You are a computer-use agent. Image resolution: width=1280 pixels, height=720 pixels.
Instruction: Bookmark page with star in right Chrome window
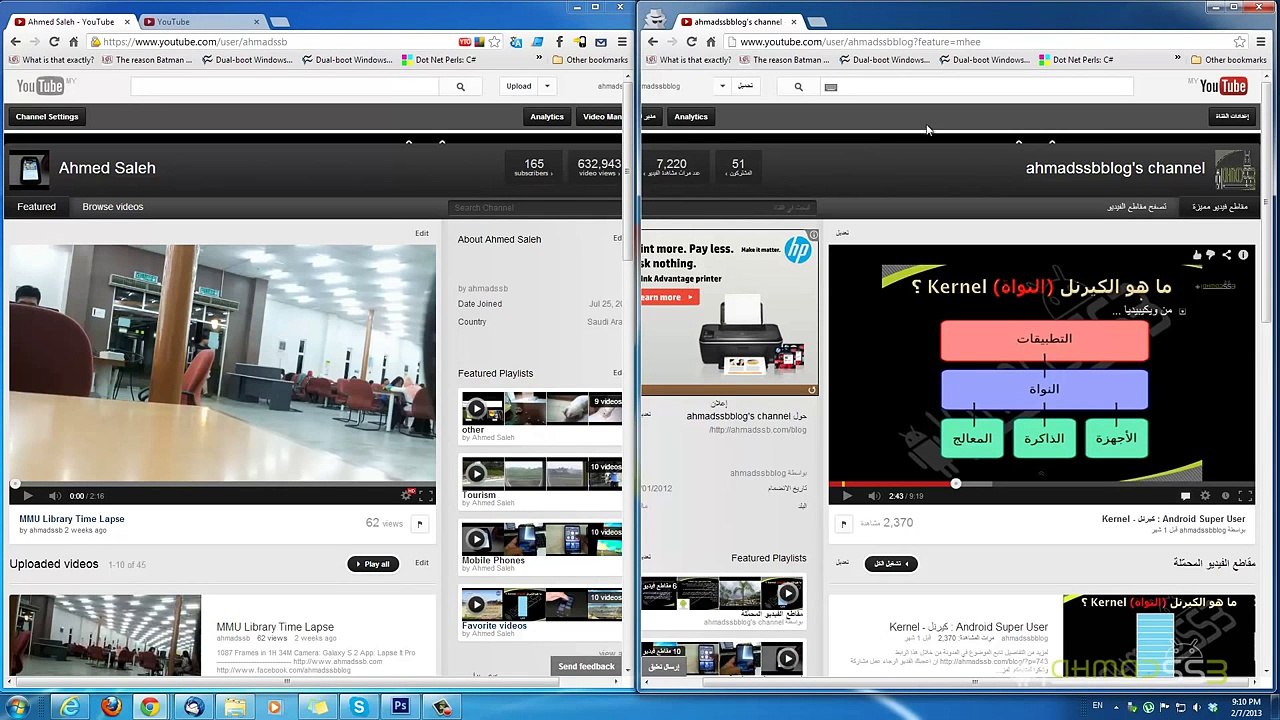1240,42
